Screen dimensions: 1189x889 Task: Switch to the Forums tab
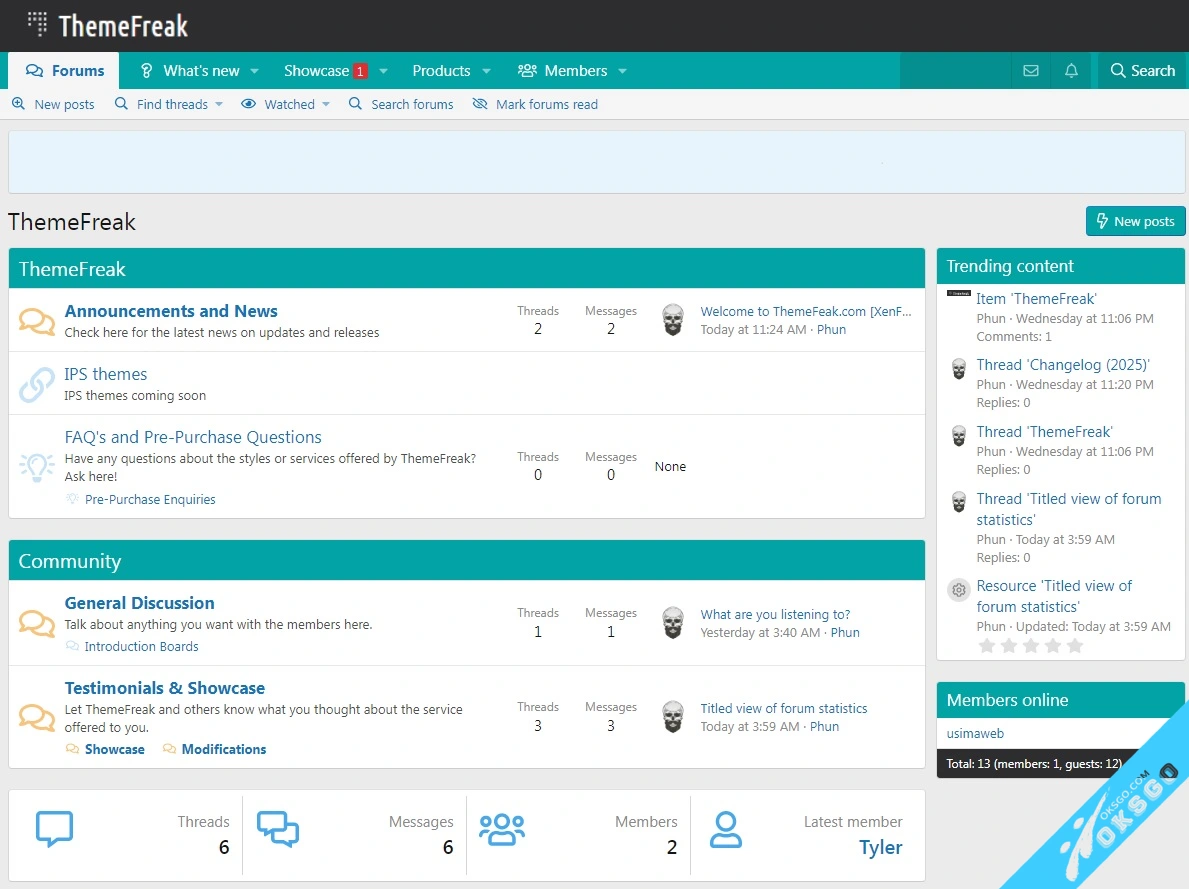[65, 71]
